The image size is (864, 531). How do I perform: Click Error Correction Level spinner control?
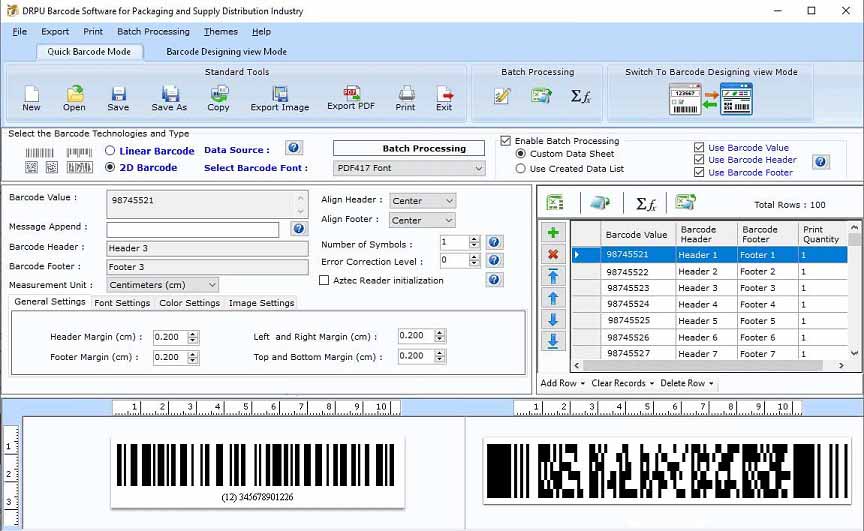click(474, 260)
